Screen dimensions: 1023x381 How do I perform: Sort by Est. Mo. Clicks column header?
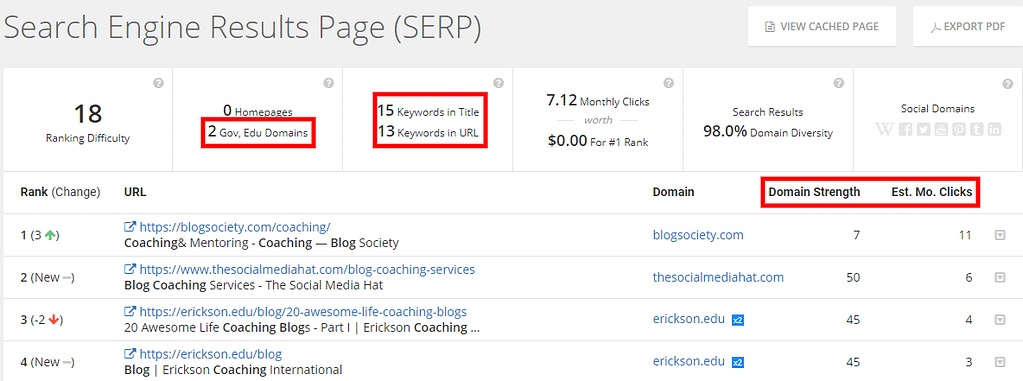click(x=932, y=192)
